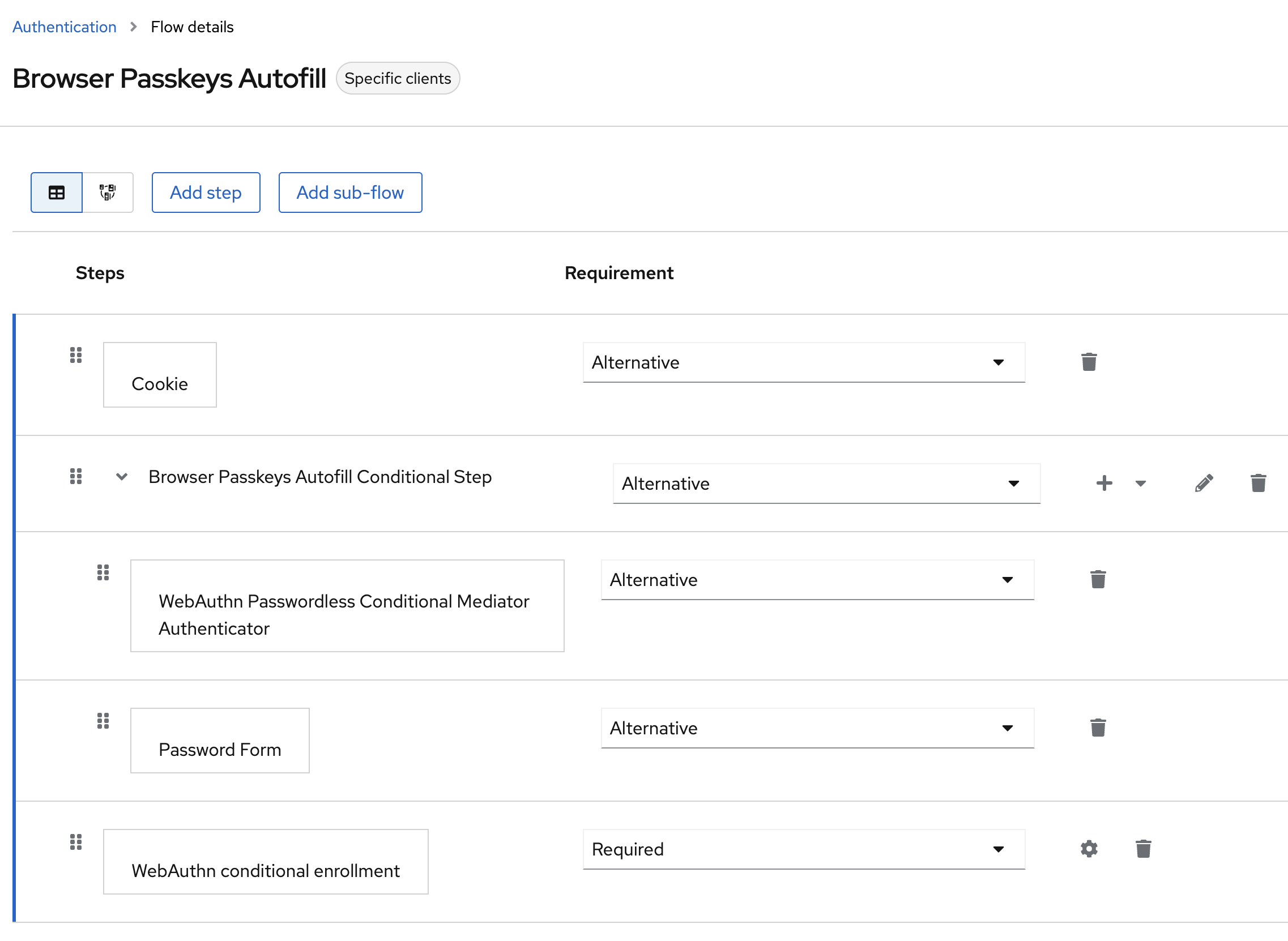Image resolution: width=1288 pixels, height=941 pixels.
Task: Delete the Cookie step
Action: tap(1089, 362)
